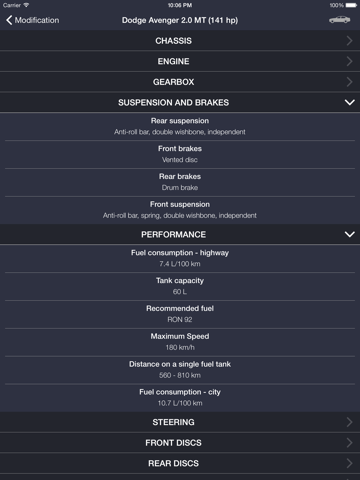Select the Maximum Speed row
Screen dimensions: 360x480
click(180, 342)
